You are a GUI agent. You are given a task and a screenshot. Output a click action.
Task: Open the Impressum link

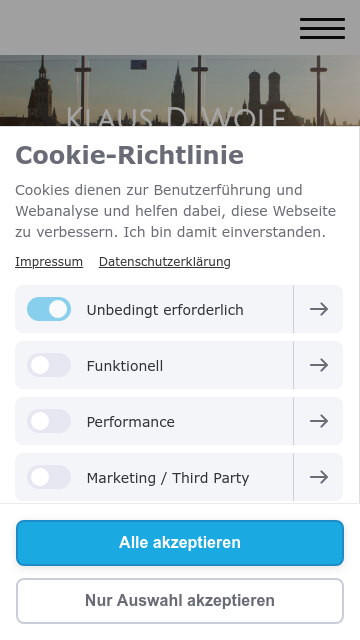point(49,262)
